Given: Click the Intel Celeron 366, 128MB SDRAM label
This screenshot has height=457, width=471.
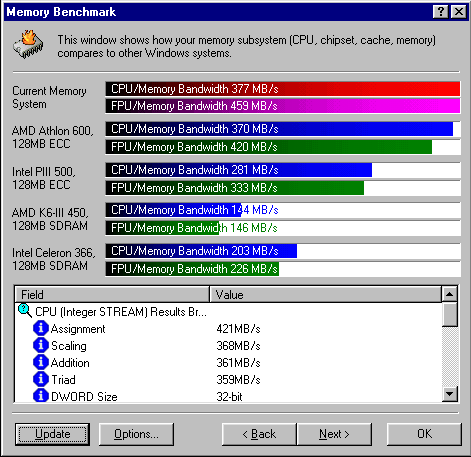Looking at the screenshot, I should (54, 259).
